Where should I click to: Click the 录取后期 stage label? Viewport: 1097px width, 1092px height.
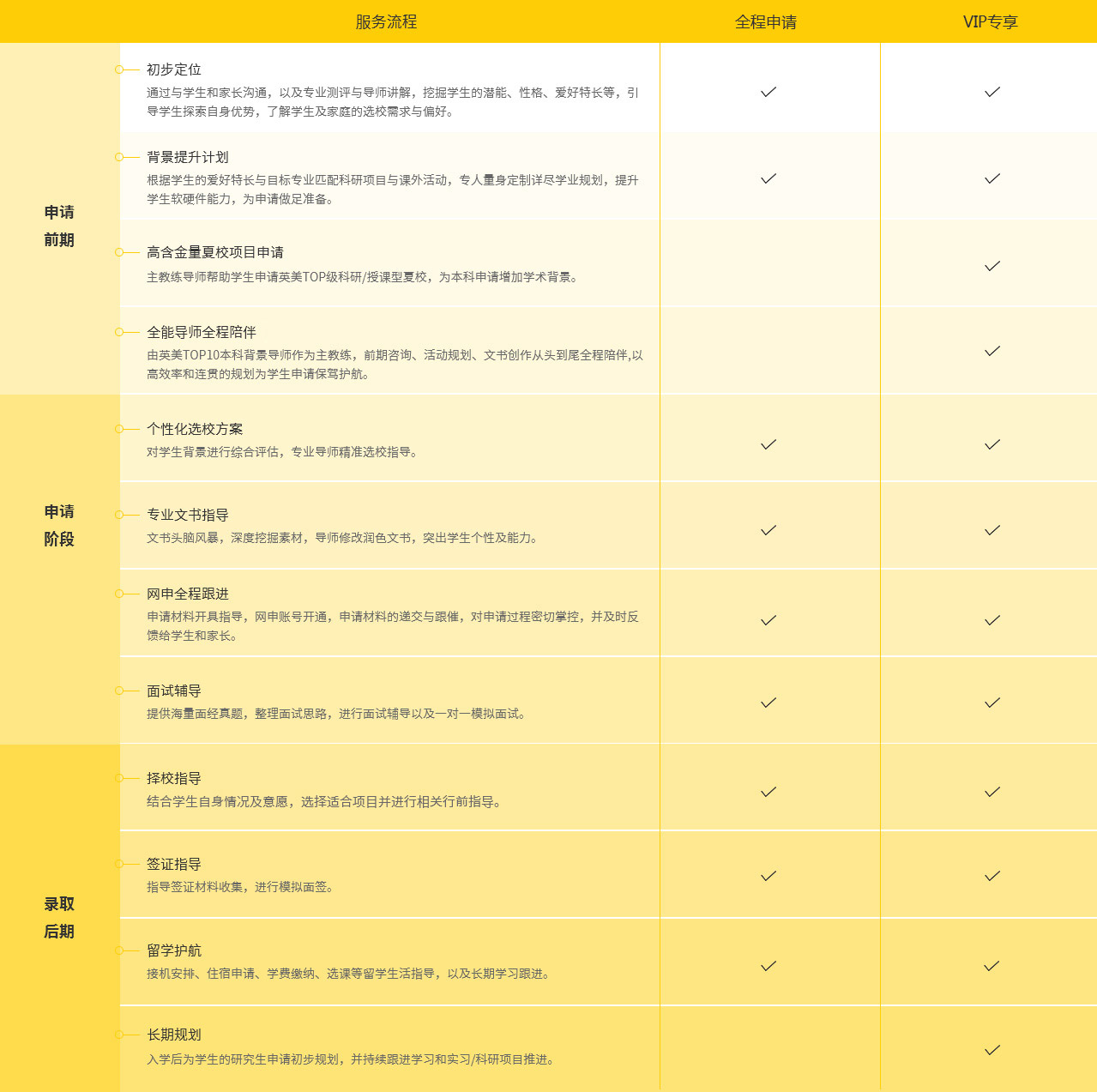click(59, 917)
